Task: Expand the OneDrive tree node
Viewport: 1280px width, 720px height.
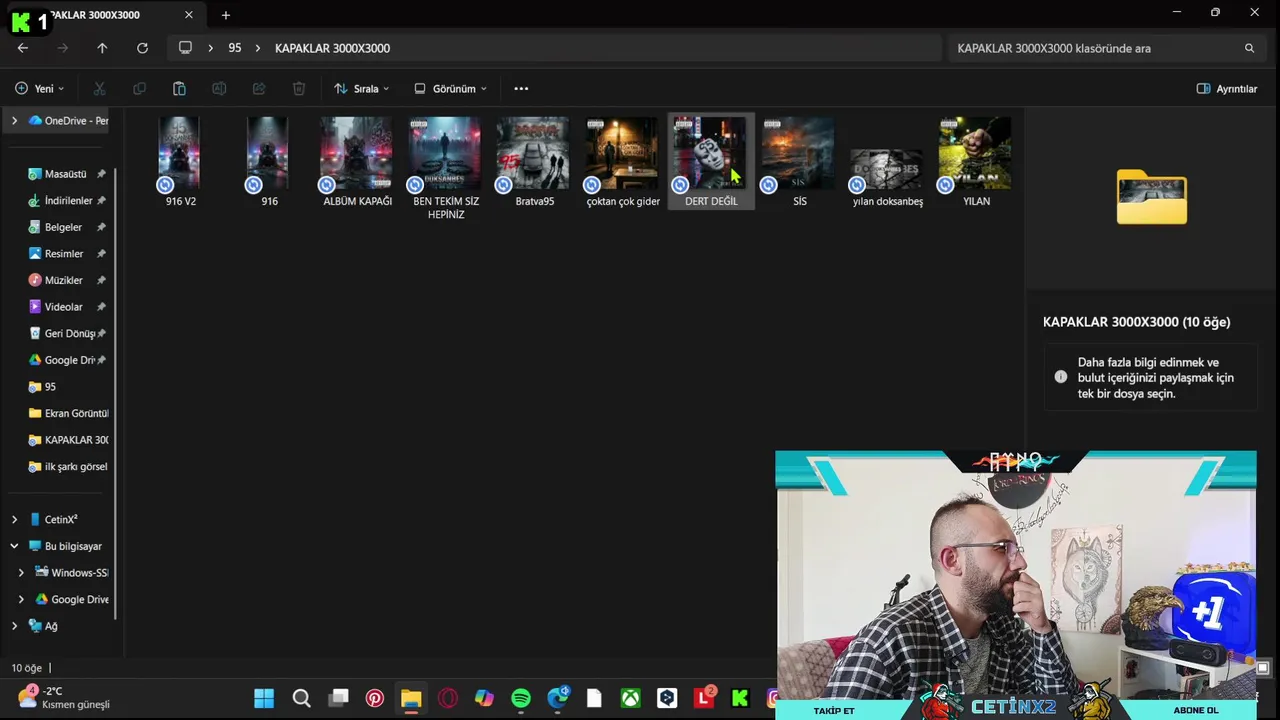Action: 14,121
